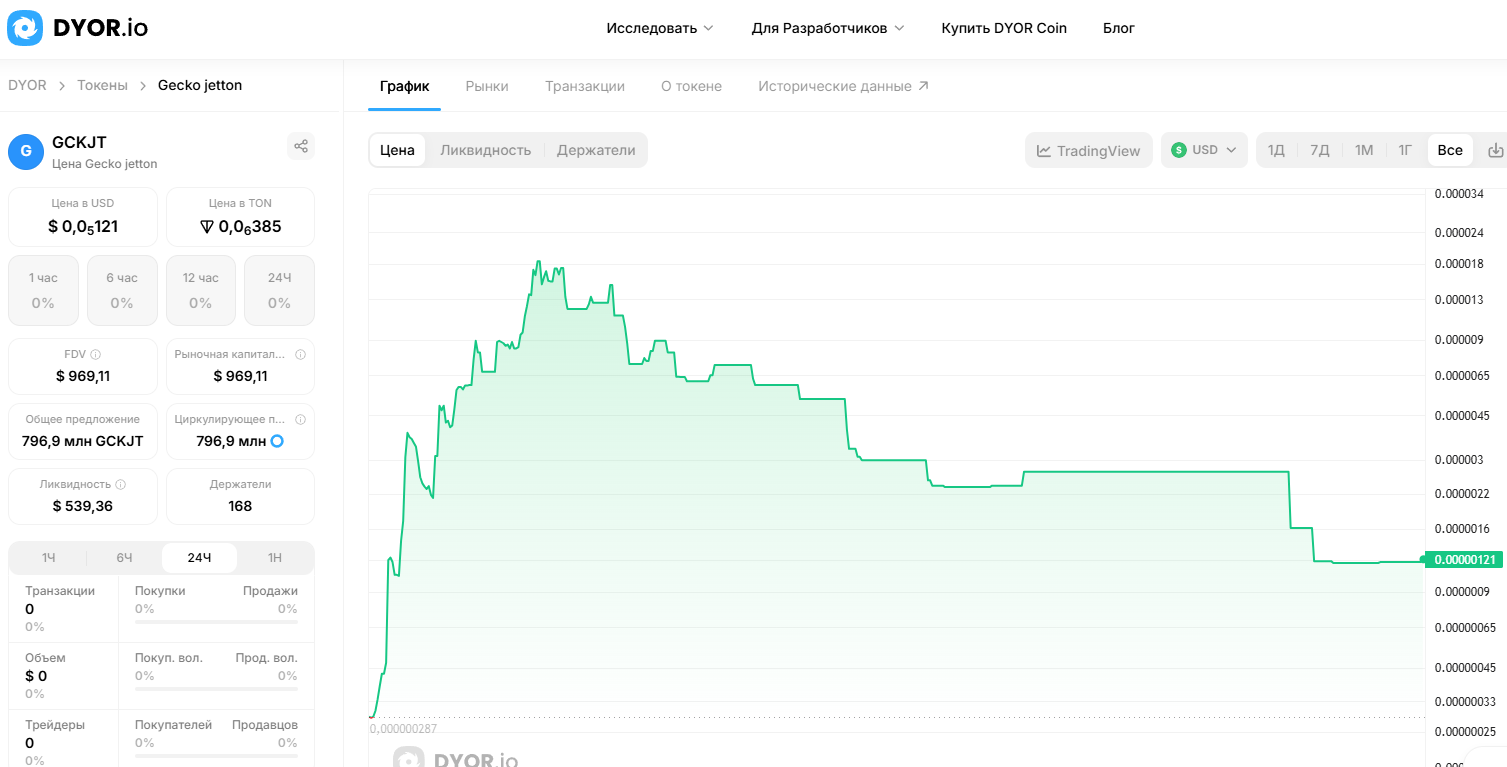Click the Цена Gecko jetton subtitle
Viewport: 1507px width, 767px height.
104,164
